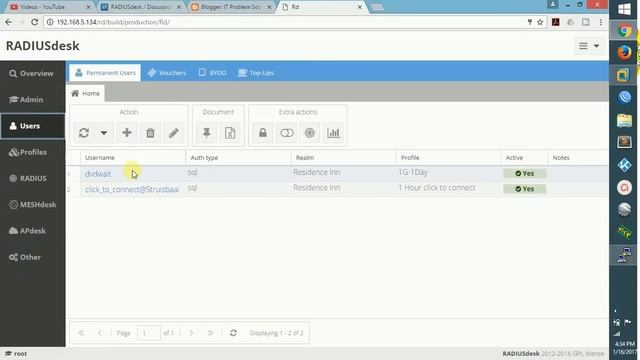Screen dimensions: 640x360
Task: Export users to CSV file icon
Action: pos(230,133)
